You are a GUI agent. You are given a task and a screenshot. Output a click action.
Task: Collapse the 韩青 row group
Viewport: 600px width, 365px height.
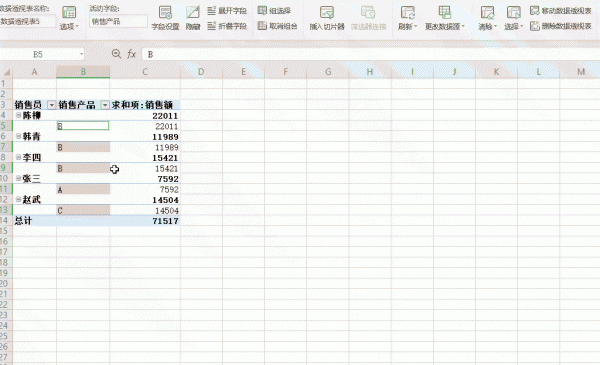pyautogui.click(x=18, y=136)
